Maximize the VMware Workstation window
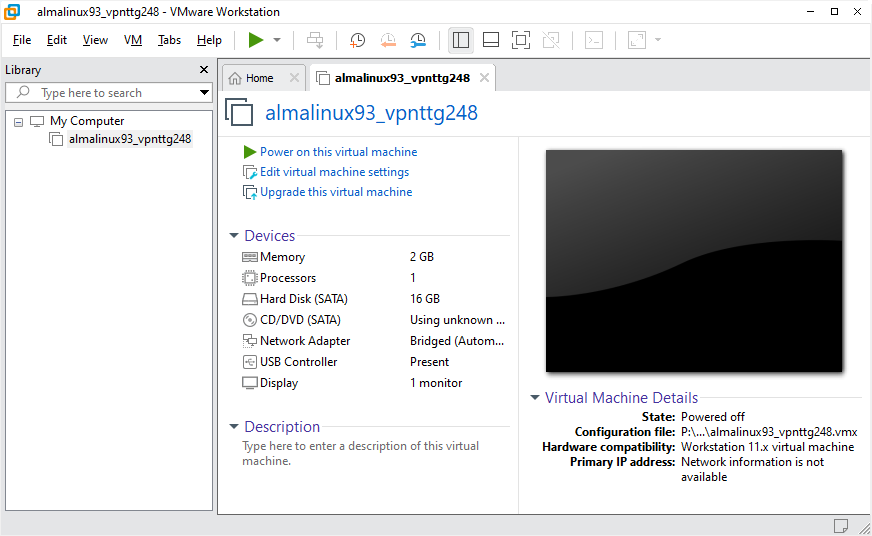Viewport: 872px width, 536px height. coord(834,12)
